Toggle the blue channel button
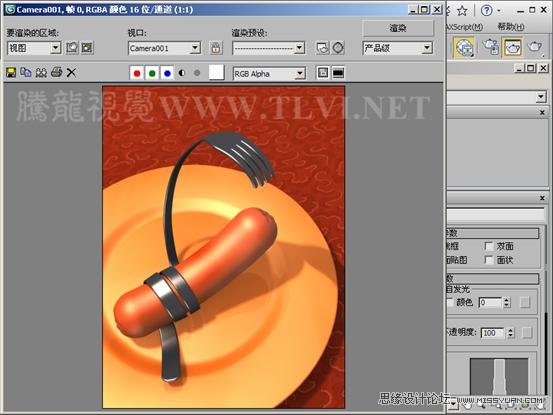Screen dimensions: 553x415 [167, 73]
